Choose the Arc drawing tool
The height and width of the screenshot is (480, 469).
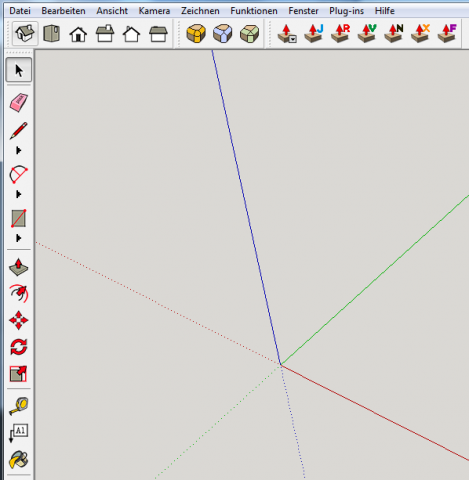[x=19, y=174]
